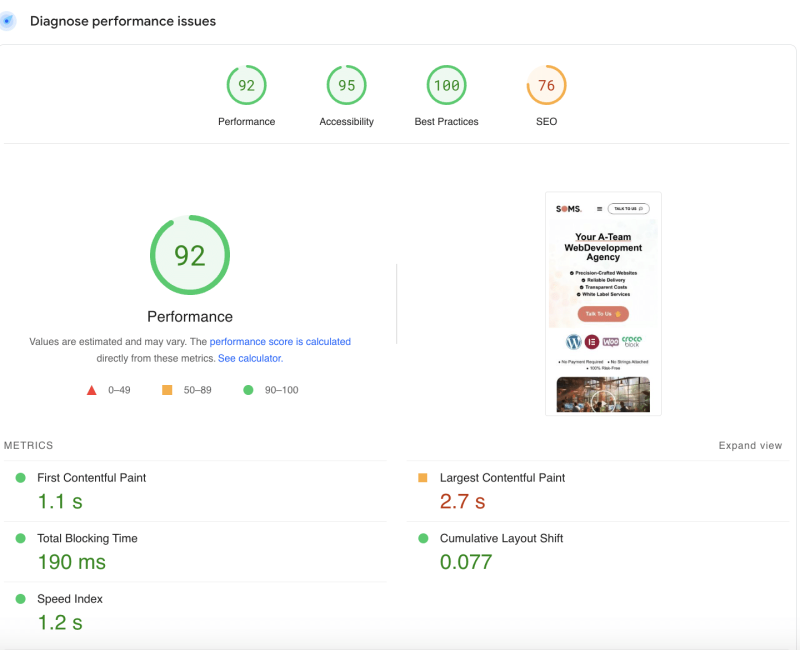Expand the First Contentful Paint metric

[91, 478]
